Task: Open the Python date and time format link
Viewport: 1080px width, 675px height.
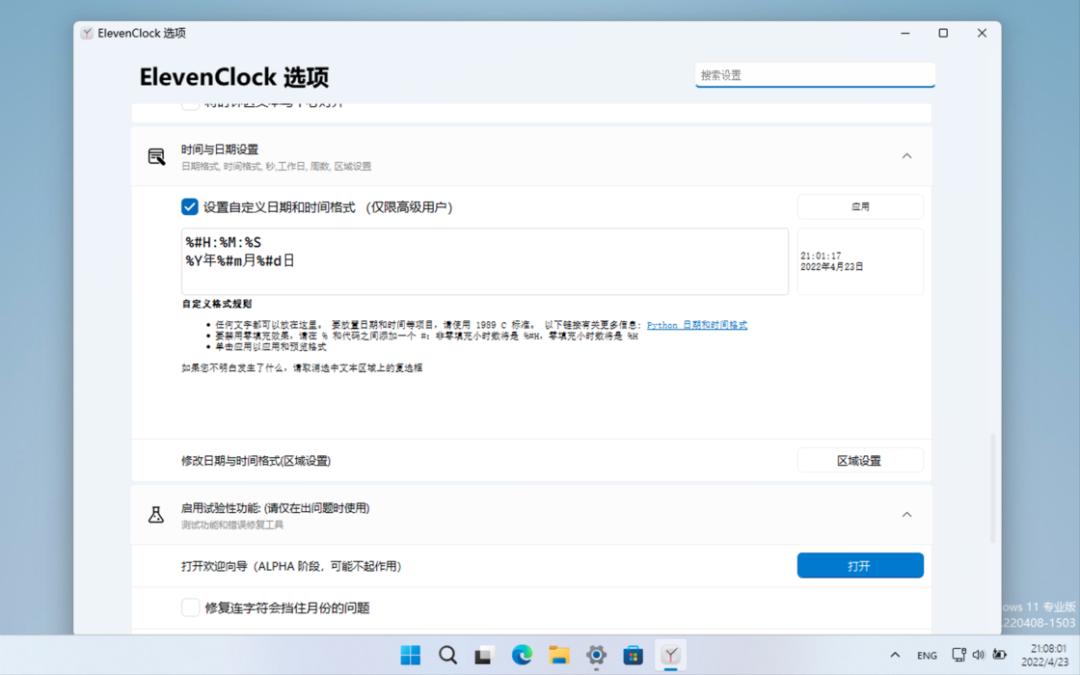Action: pyautogui.click(x=697, y=325)
